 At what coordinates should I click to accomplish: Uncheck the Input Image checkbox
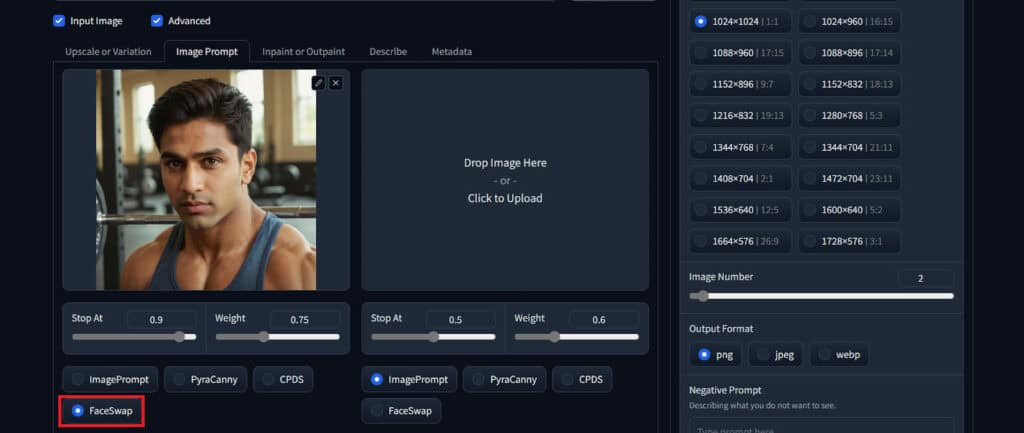pyautogui.click(x=59, y=21)
